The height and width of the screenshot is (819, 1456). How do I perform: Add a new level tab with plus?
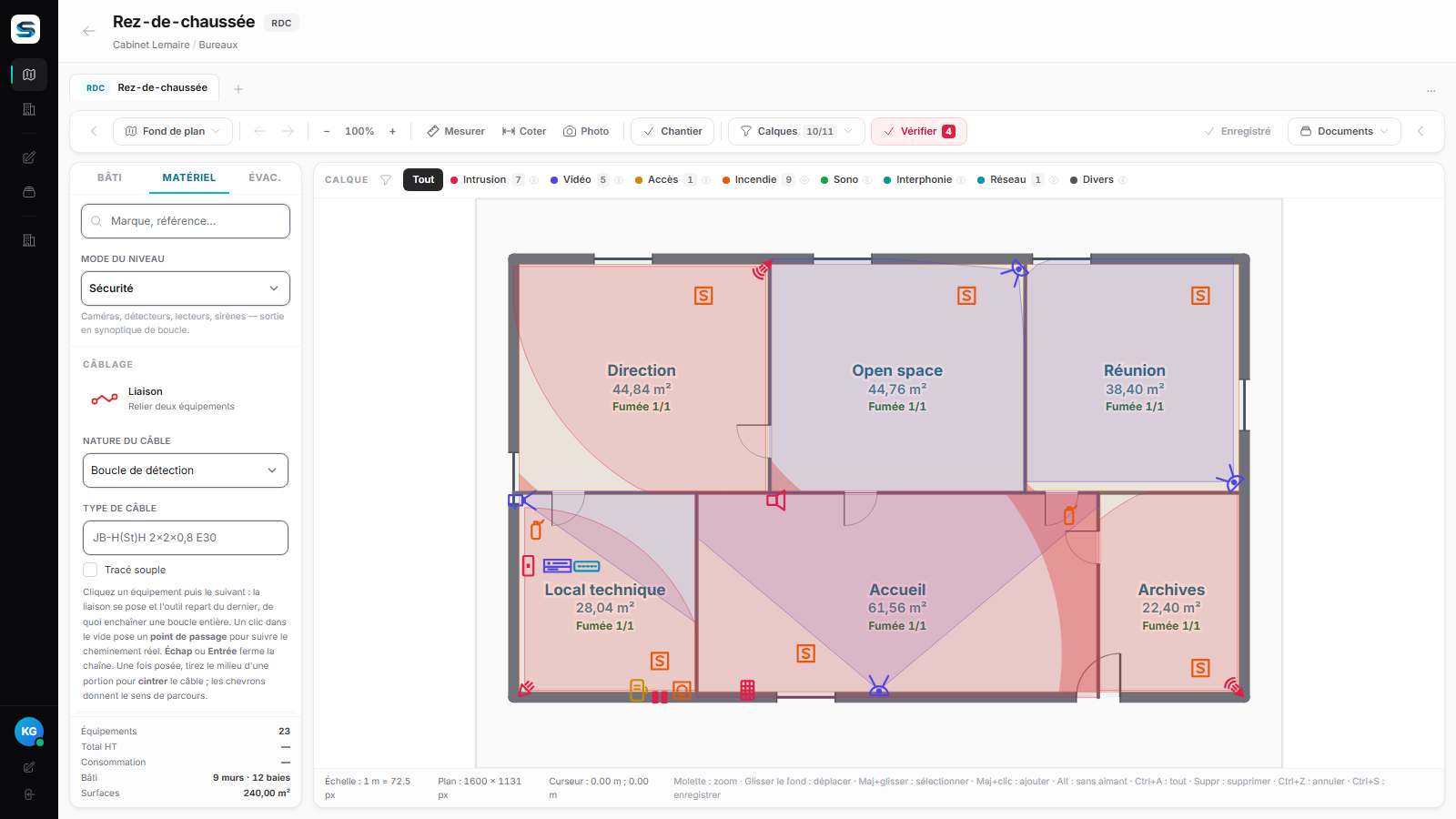click(238, 89)
